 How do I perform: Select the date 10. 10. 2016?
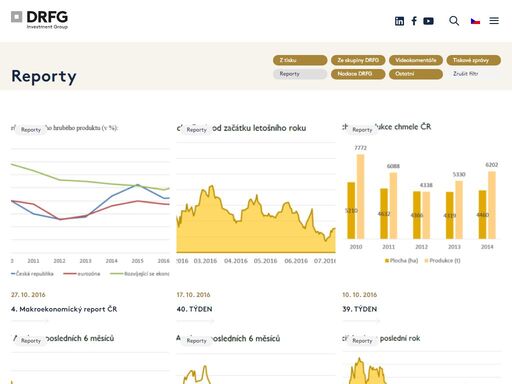359,295
